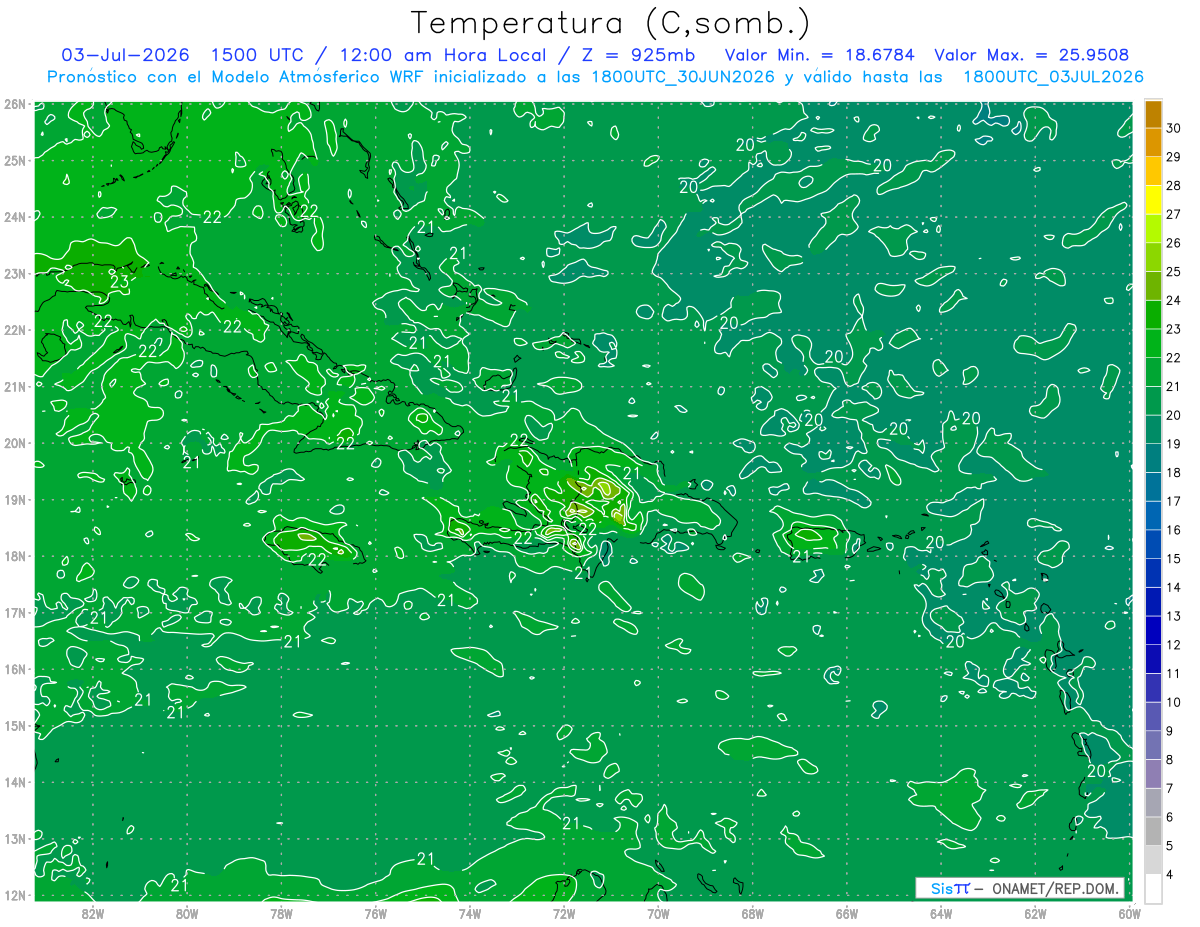The width and height of the screenshot is (1200, 927).
Task: Click the "Sisπ" logo text
Action: coord(950,888)
